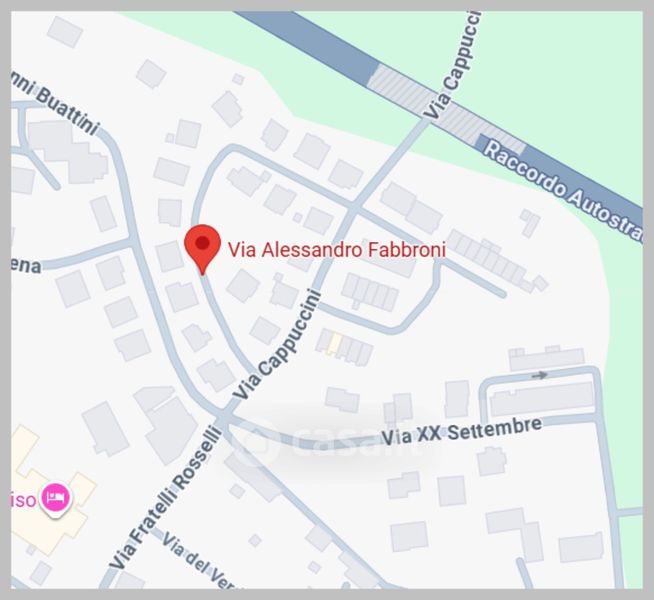This screenshot has width=654, height=600.
Task: Click the street label ending in 'ena'
Action: (26, 266)
